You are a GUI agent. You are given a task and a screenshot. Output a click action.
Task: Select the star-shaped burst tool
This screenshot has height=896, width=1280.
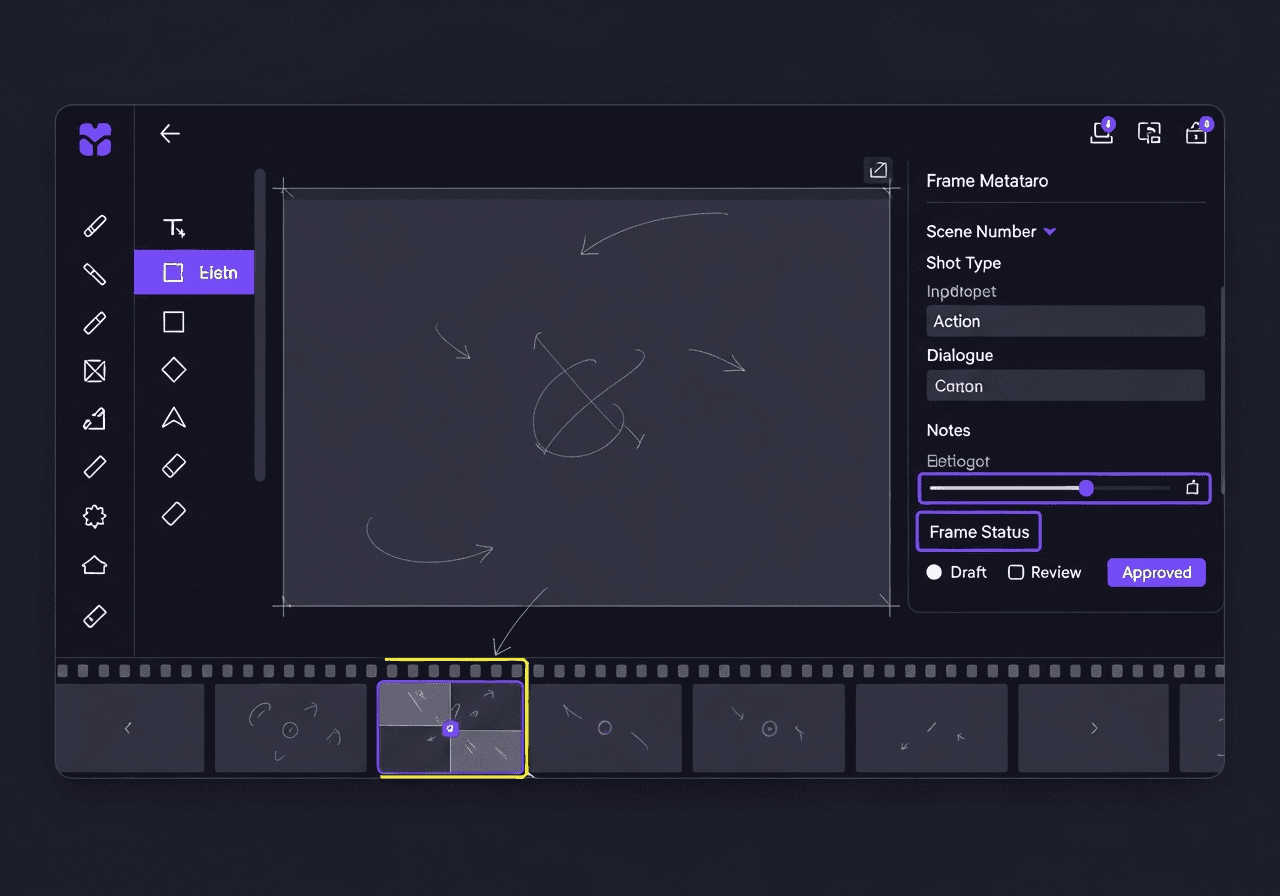(x=94, y=516)
